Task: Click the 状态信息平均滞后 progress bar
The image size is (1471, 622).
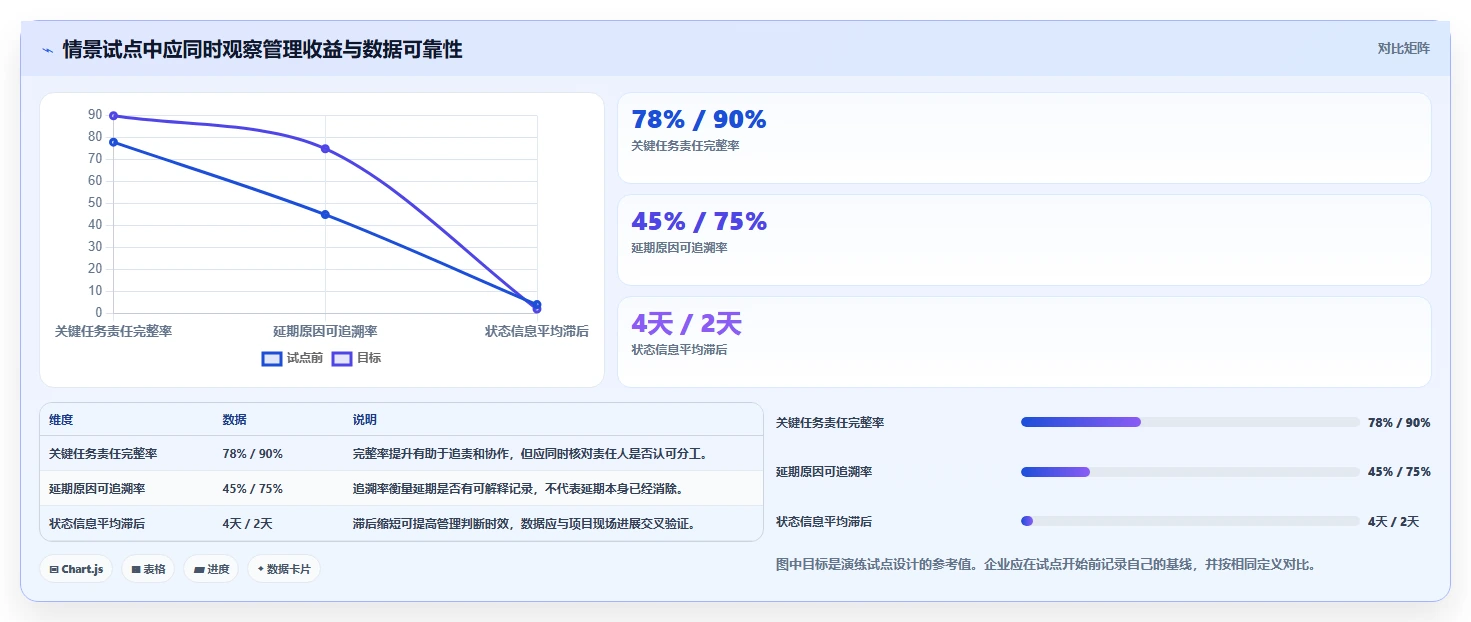Action: tap(1190, 521)
